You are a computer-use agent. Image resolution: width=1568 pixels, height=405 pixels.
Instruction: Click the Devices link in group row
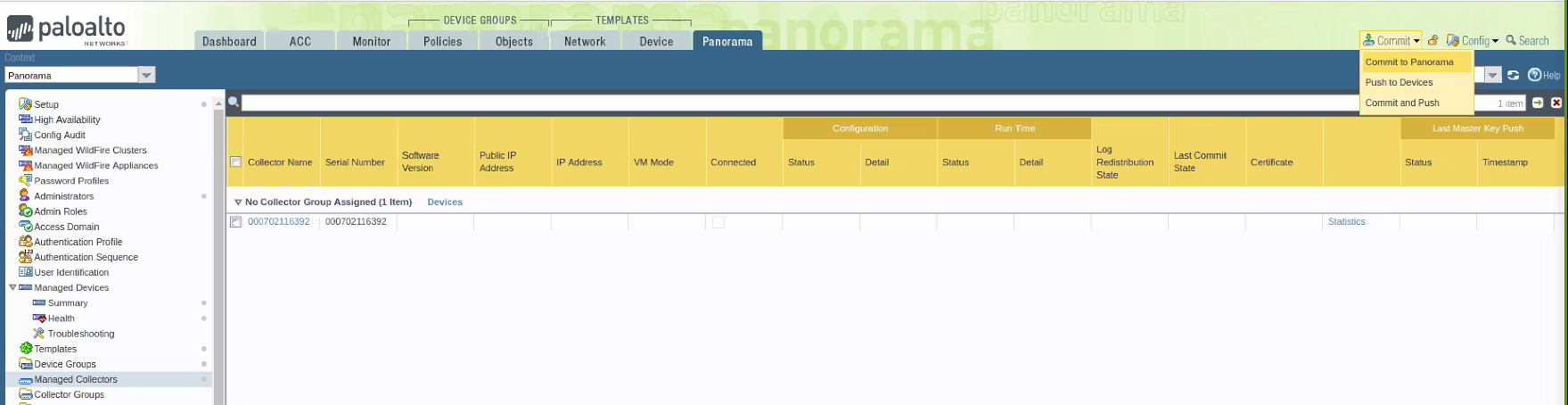[x=445, y=202]
